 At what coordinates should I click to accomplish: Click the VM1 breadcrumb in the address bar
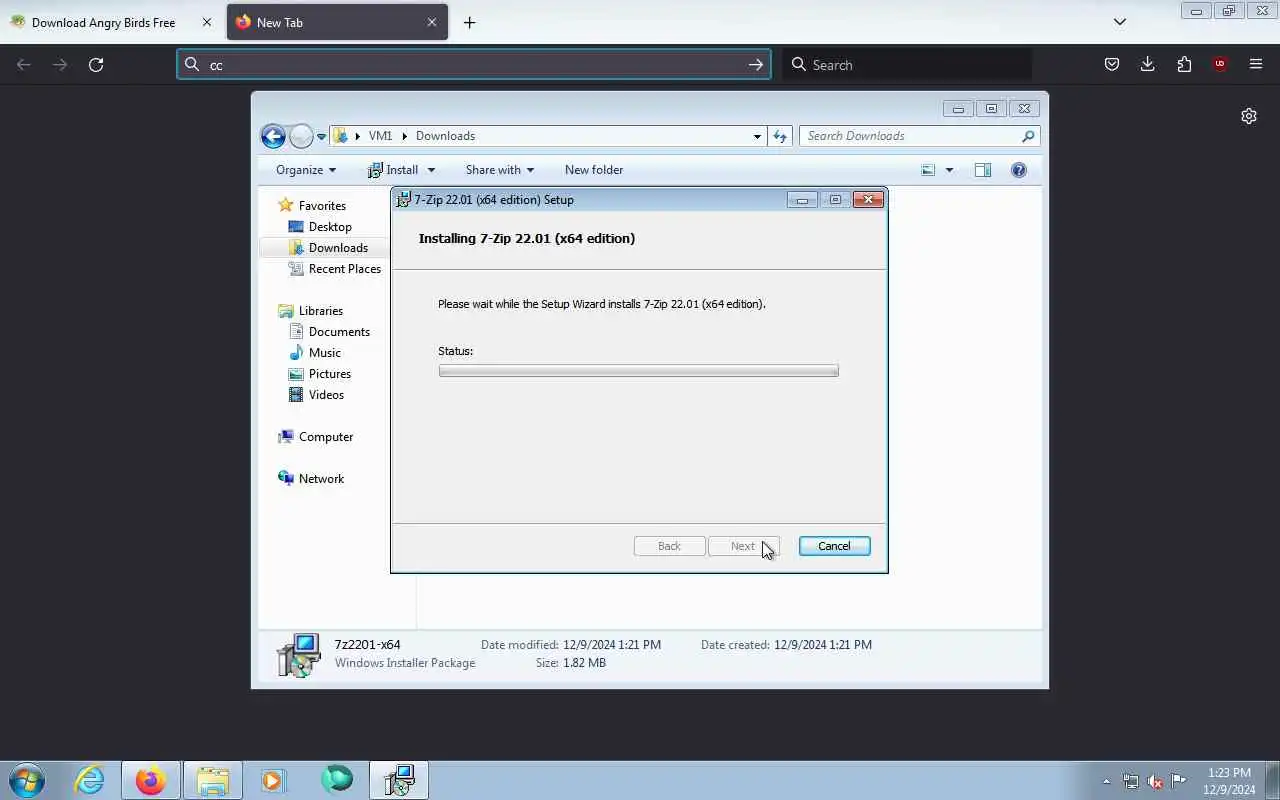click(380, 136)
